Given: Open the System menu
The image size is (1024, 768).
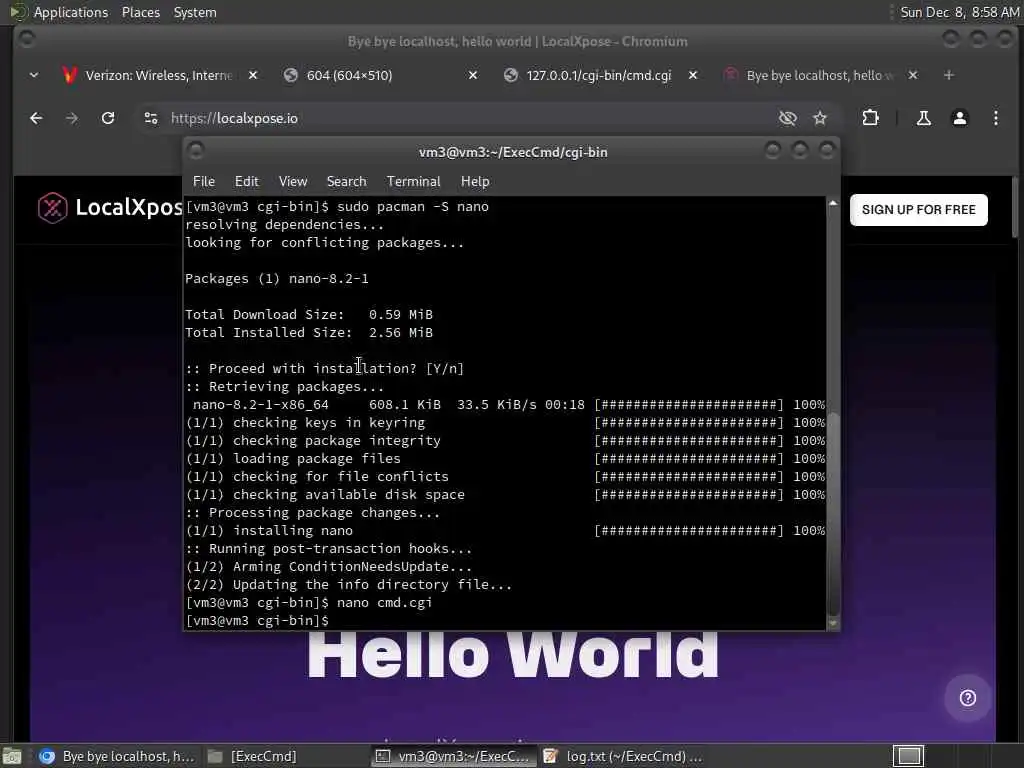Looking at the screenshot, I should tap(195, 12).
